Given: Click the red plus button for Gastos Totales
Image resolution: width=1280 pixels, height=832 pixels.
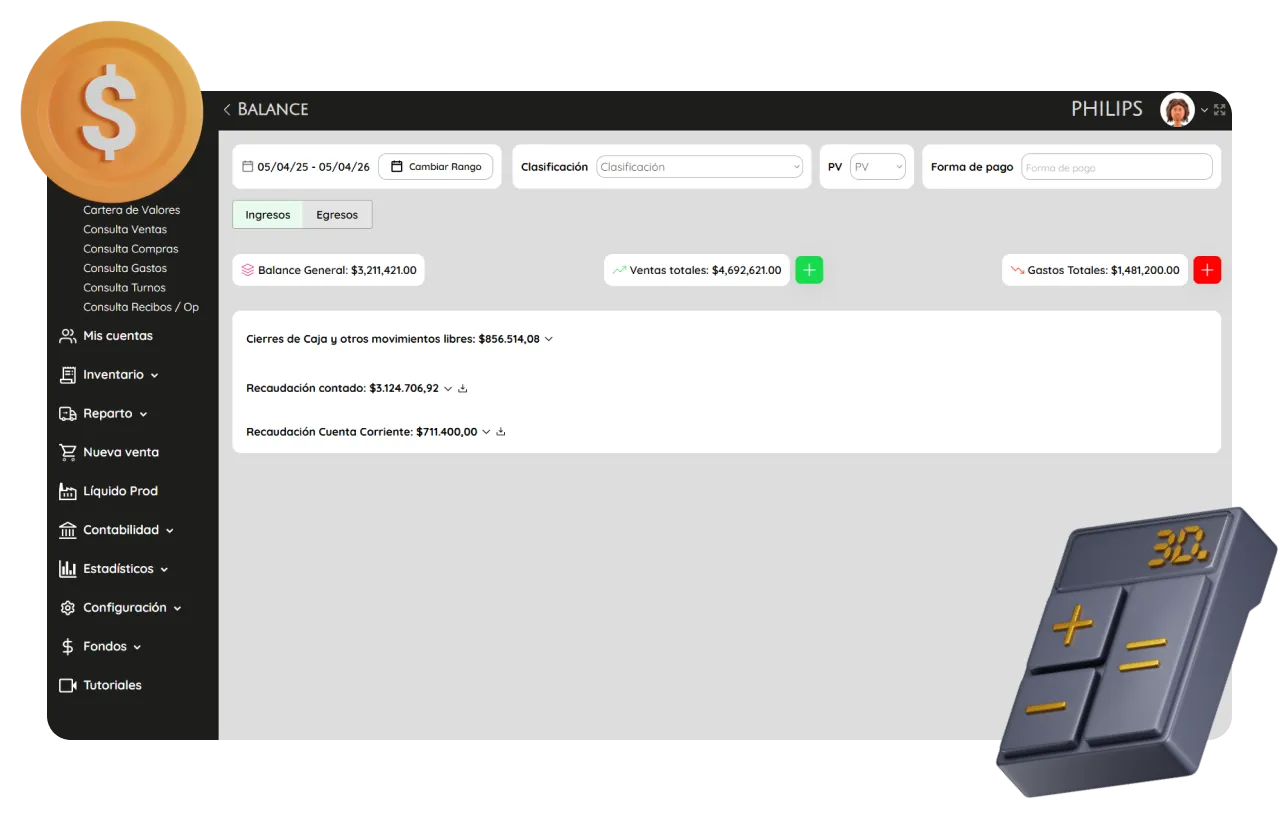Looking at the screenshot, I should pos(1207,270).
